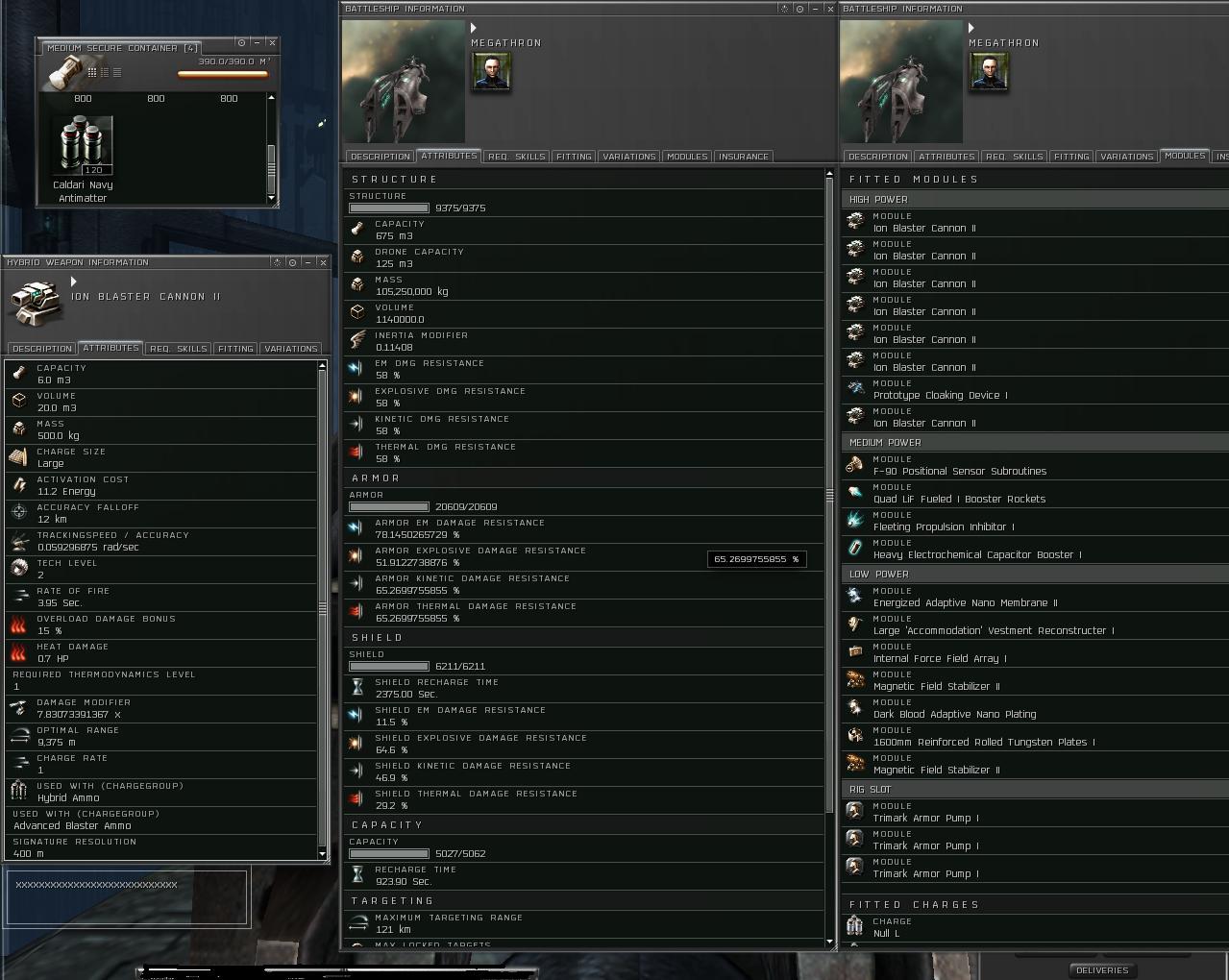Open the arrow menu beside Ion Blaster Cannon II
The width and height of the screenshot is (1229, 980).
[74, 282]
